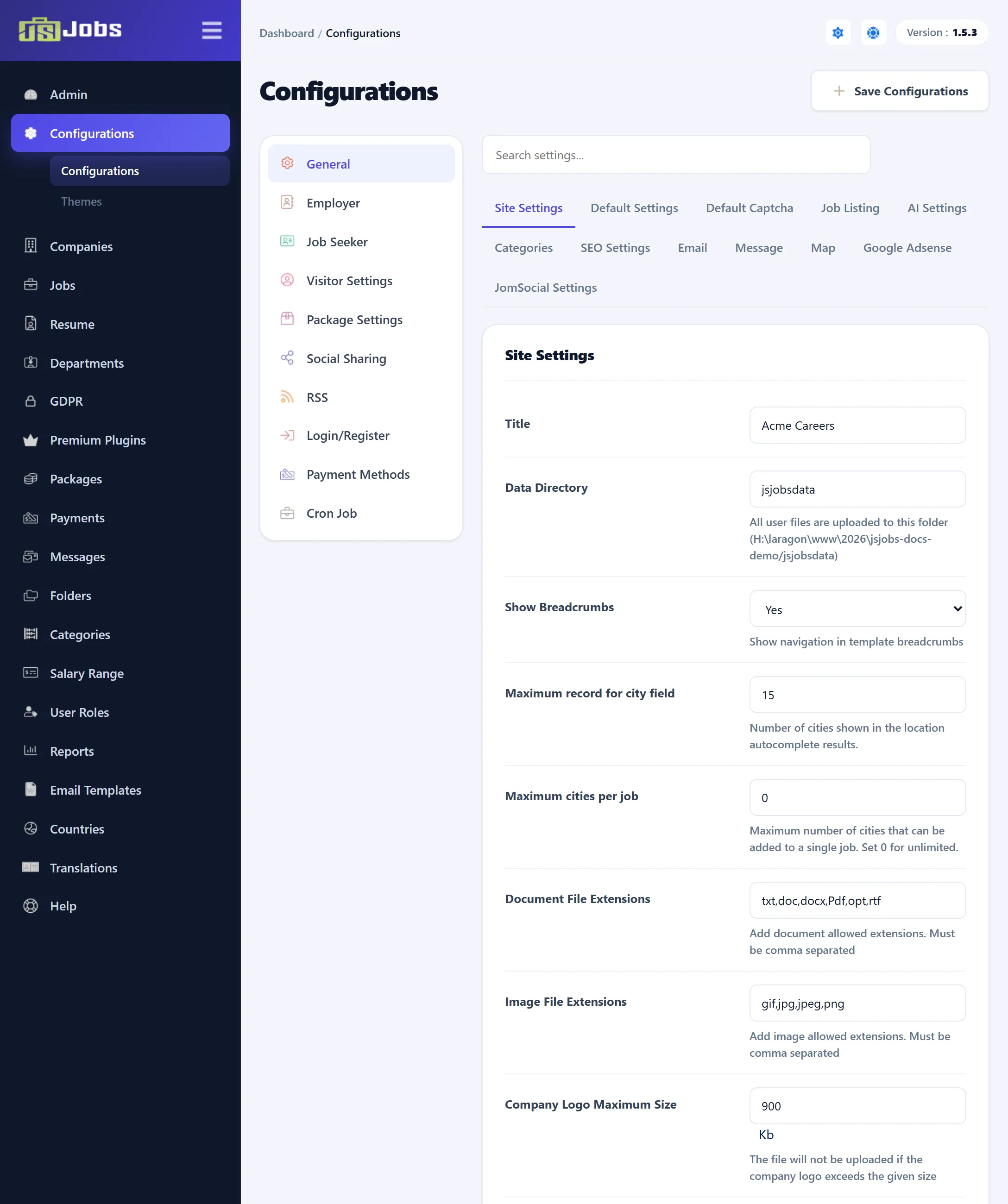Image resolution: width=1008 pixels, height=1204 pixels.
Task: Toggle the hamburger sidebar menu icon
Action: point(212,31)
